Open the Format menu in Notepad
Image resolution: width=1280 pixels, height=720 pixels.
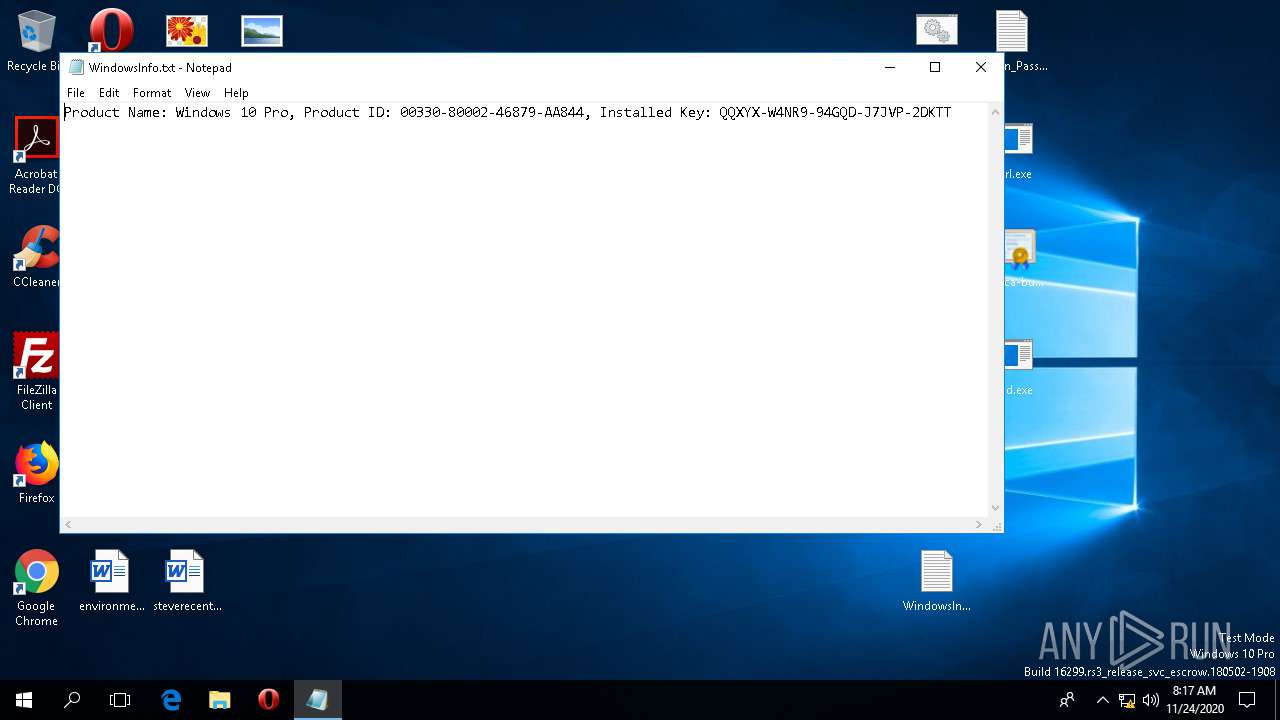coord(152,93)
